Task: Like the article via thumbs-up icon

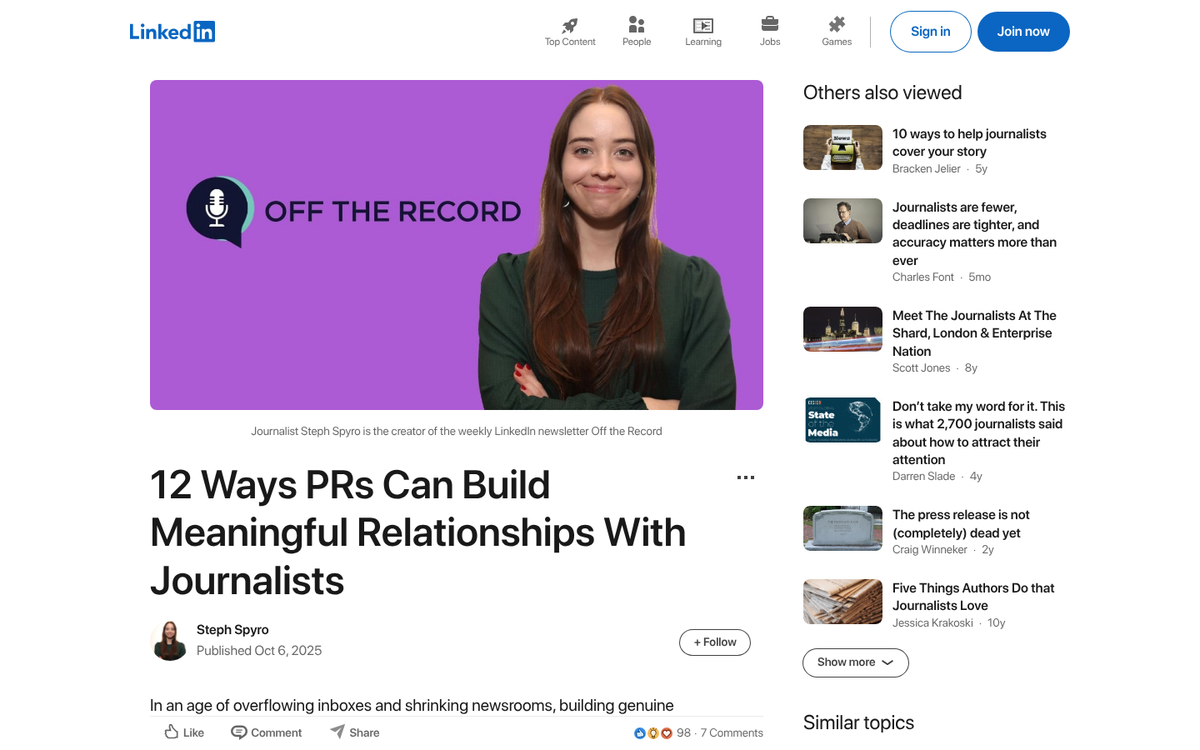Action: click(x=172, y=731)
